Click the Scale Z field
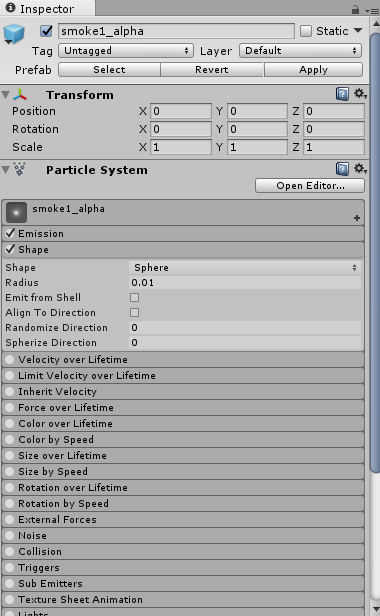The width and height of the screenshot is (380, 616). pos(334,147)
